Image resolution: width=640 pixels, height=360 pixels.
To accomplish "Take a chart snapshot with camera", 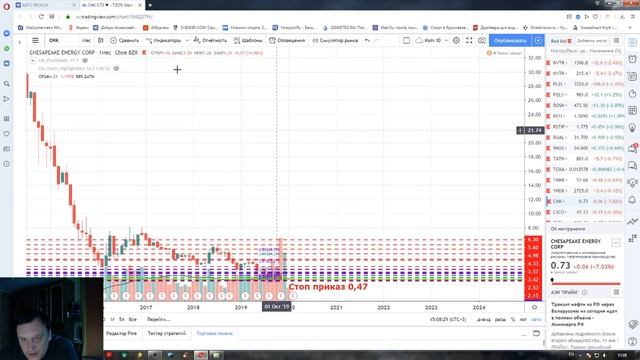I will coord(482,40).
